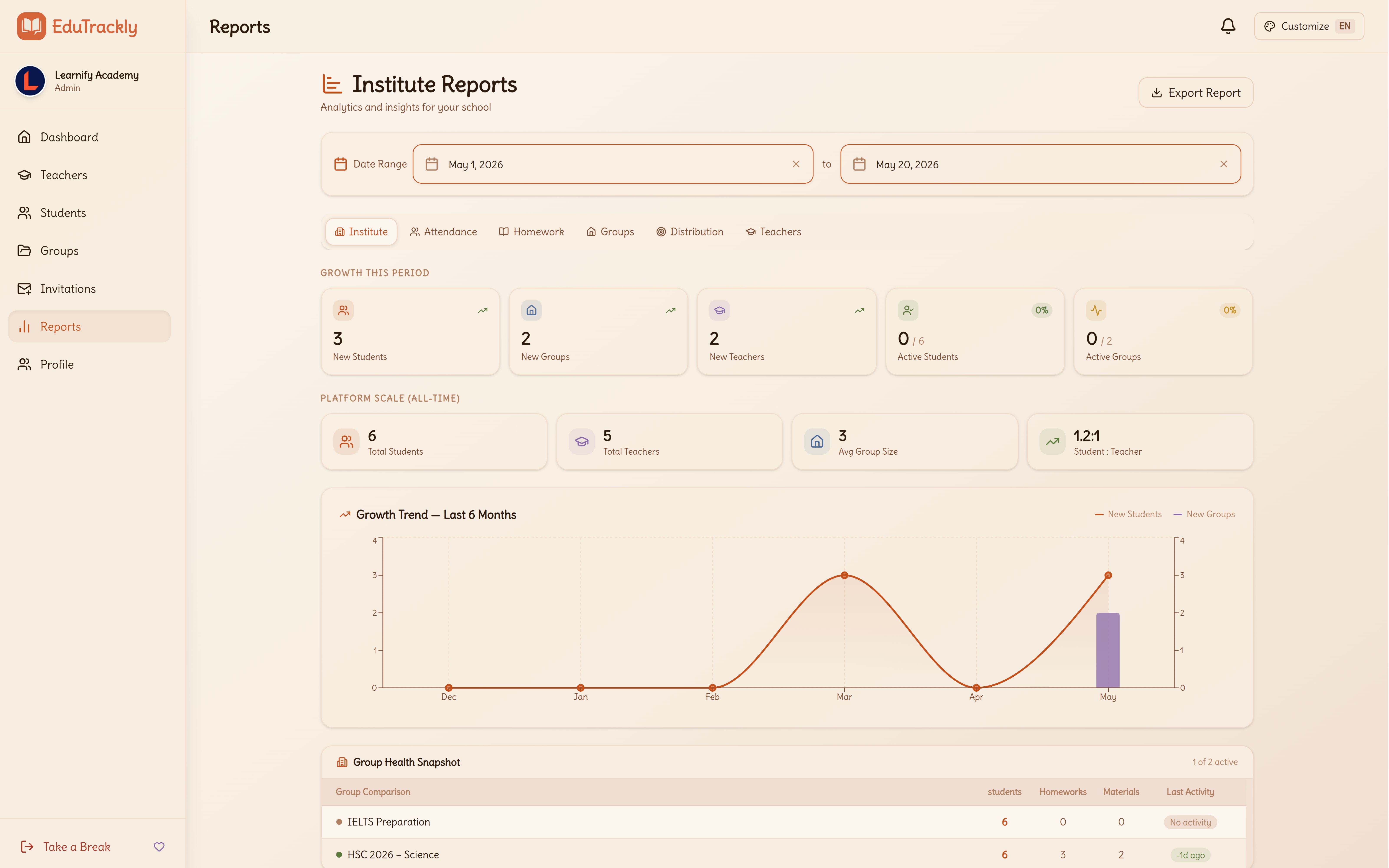The image size is (1389, 868).
Task: Click calendar icon in start date field
Action: 432,164
